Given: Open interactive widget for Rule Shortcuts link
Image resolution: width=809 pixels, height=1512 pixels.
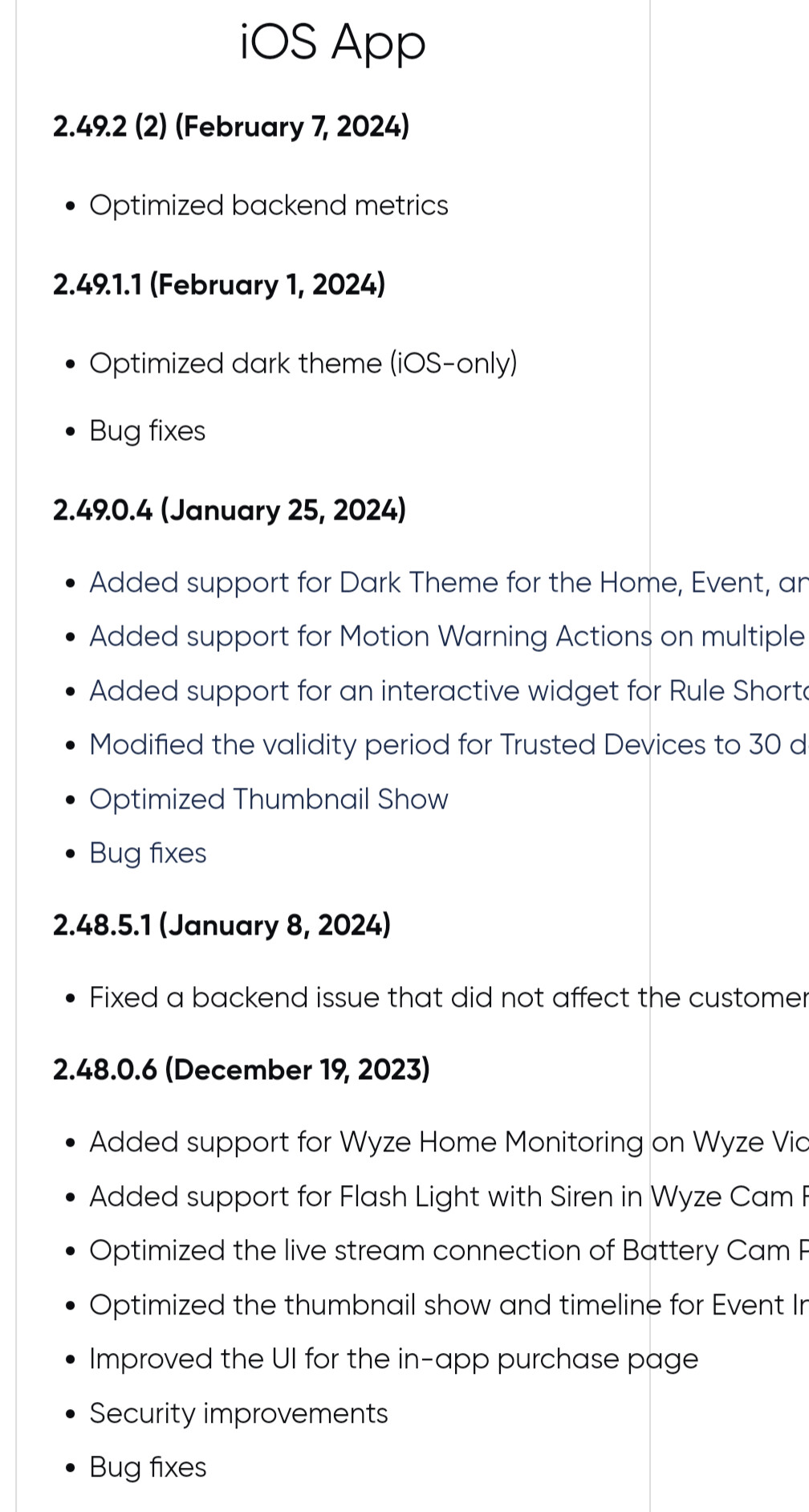Looking at the screenshot, I should (x=449, y=691).
